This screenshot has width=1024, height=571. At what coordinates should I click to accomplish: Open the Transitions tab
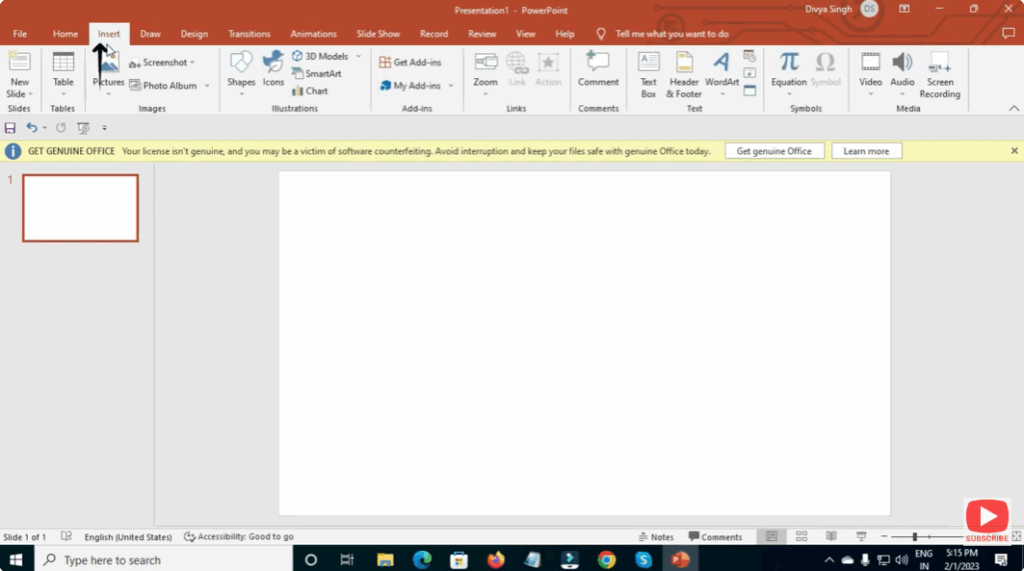249,34
